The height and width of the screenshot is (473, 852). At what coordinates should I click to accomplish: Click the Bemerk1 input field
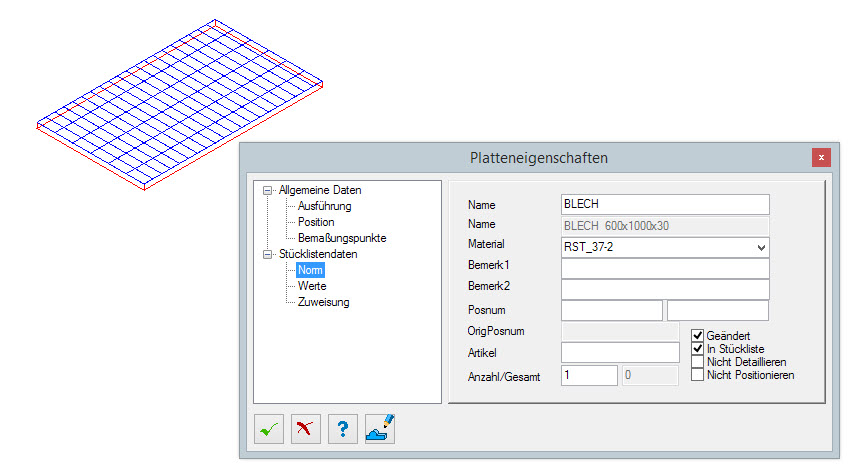[665, 269]
